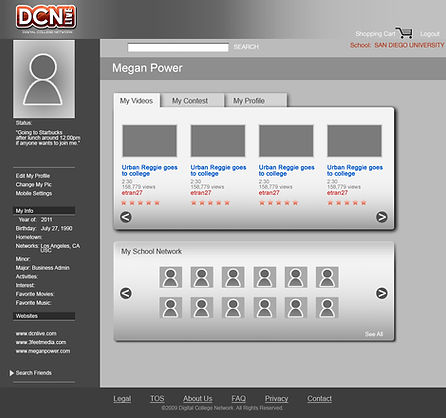Click Megan Power's profile picture placeholder
The image size is (446, 418).
44,79
